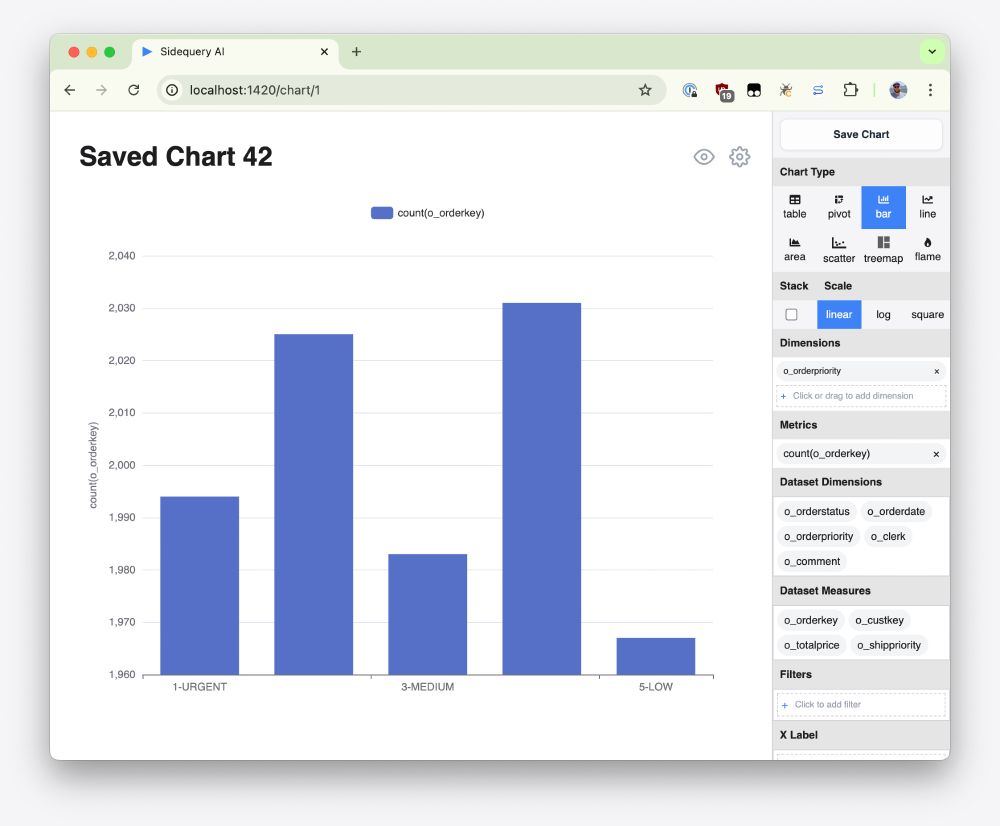Remove the count(o_orderkey) metric
This screenshot has height=826, width=1000.
(x=936, y=454)
